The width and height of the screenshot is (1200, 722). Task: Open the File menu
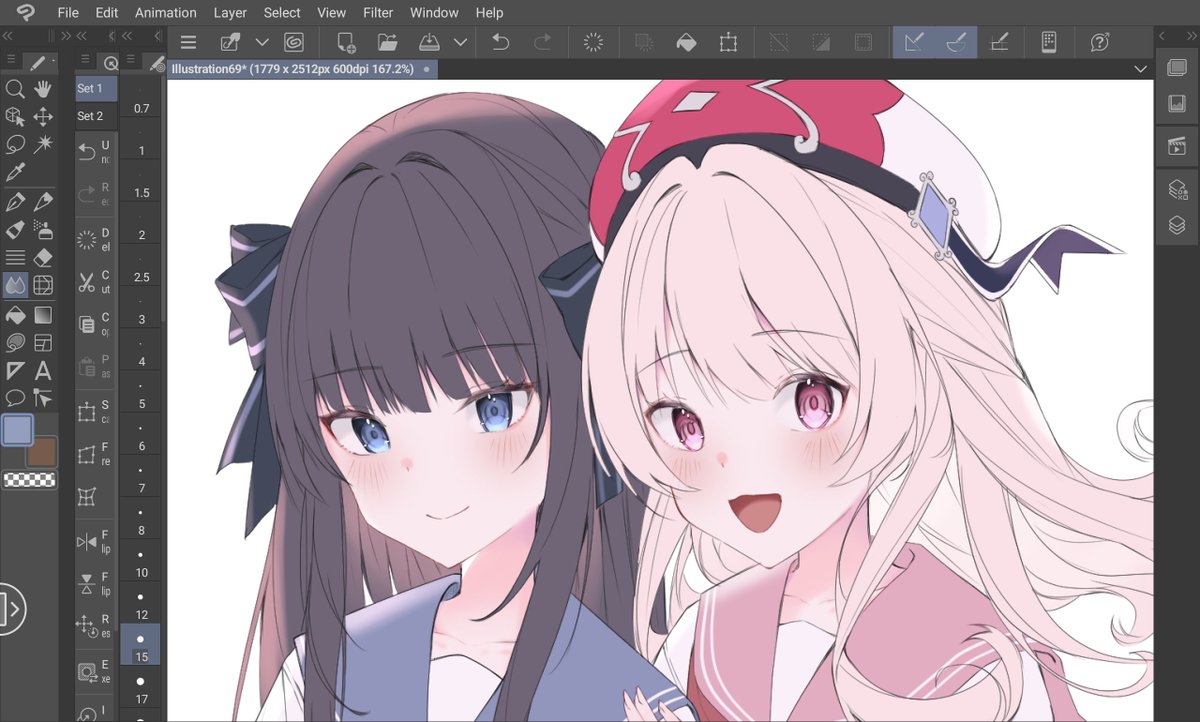click(68, 13)
